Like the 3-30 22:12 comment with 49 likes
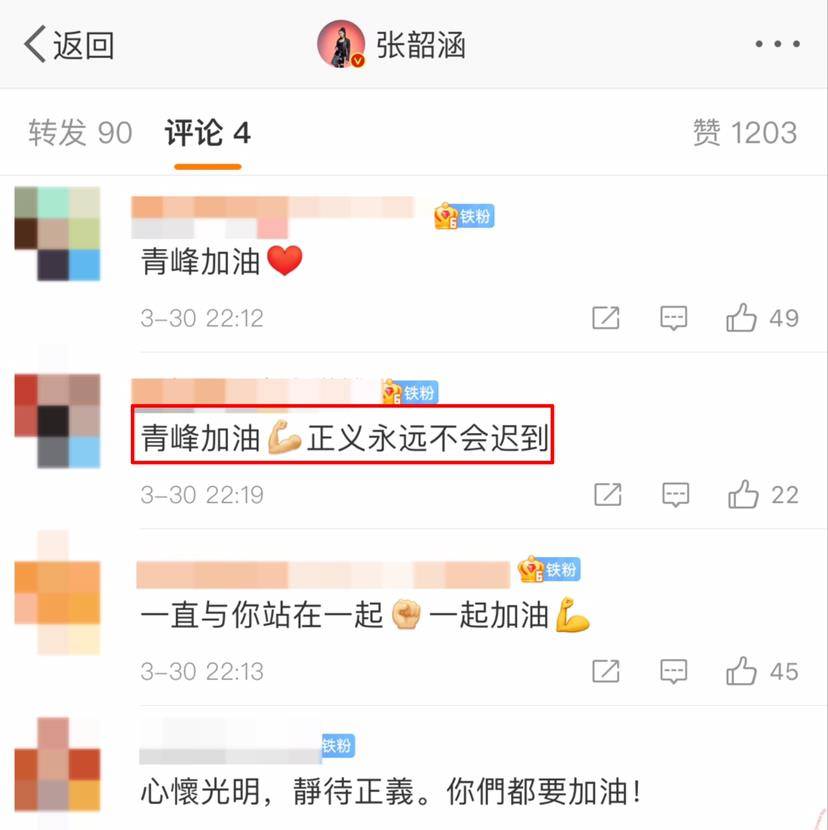This screenshot has height=830, width=828. pos(762,318)
